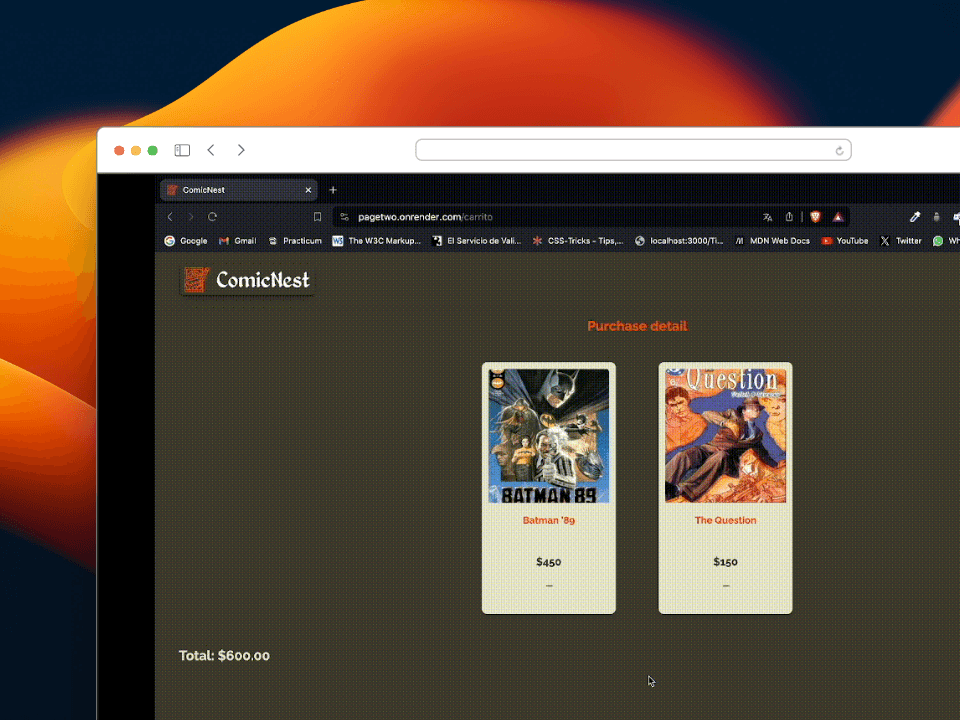Image resolution: width=960 pixels, height=720 pixels.
Task: Click the Safari sidebar toggle icon
Action: tap(182, 150)
